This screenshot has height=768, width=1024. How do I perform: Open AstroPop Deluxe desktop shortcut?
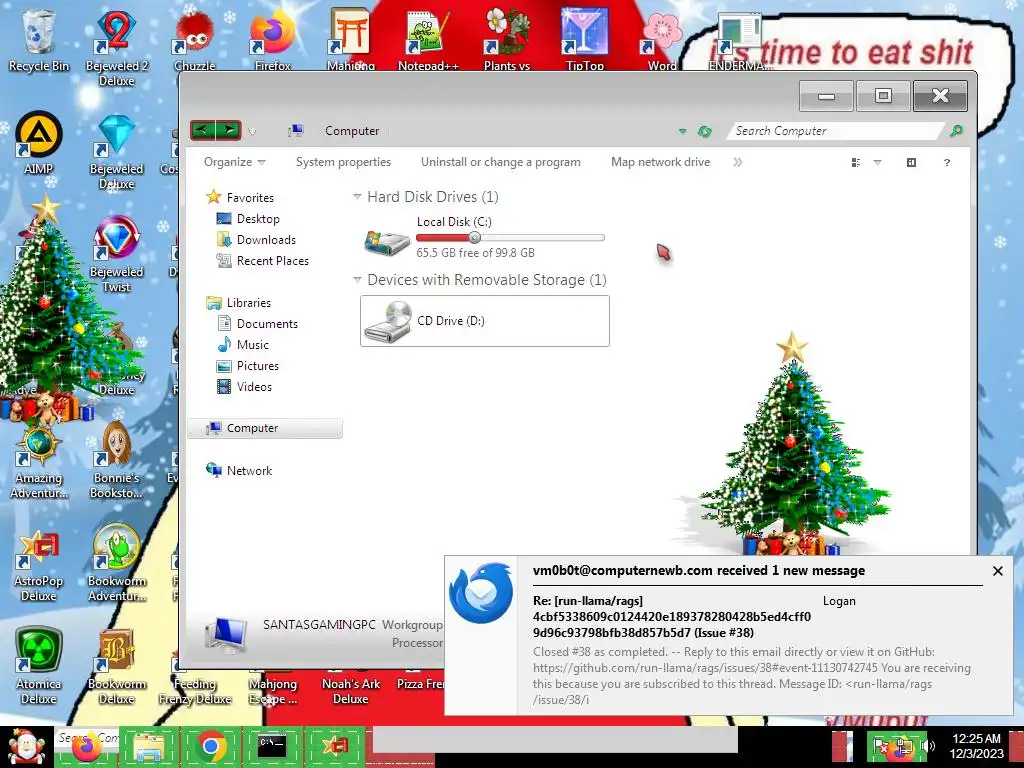[x=39, y=564]
